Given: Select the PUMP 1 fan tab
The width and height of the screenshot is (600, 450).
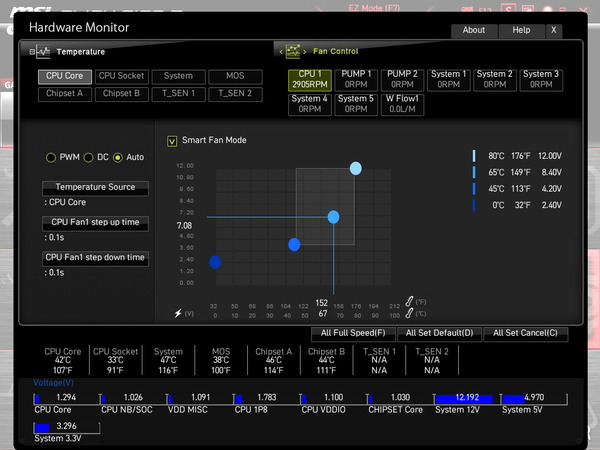Looking at the screenshot, I should 356,80.
